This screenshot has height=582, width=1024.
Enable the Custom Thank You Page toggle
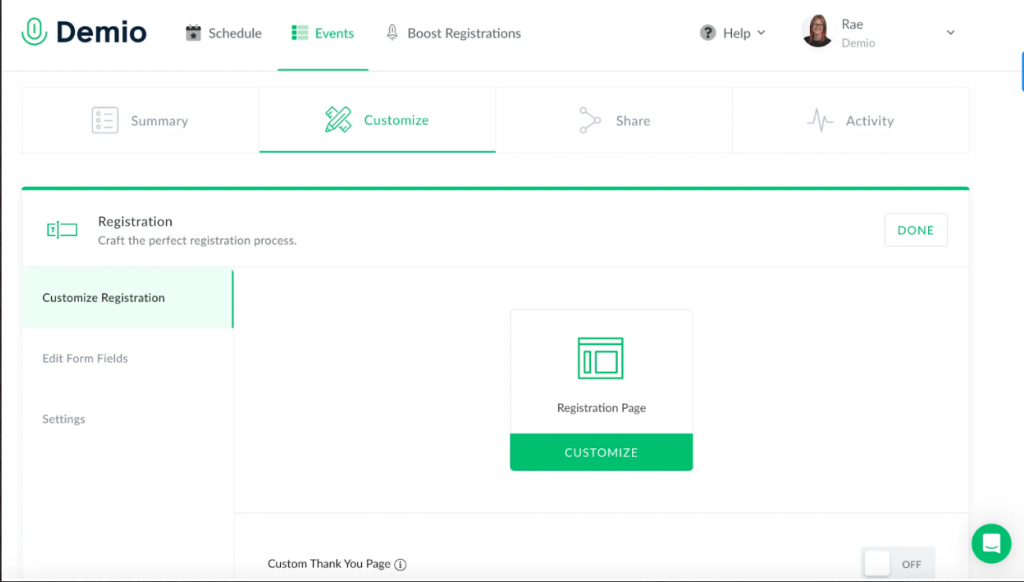[897, 563]
